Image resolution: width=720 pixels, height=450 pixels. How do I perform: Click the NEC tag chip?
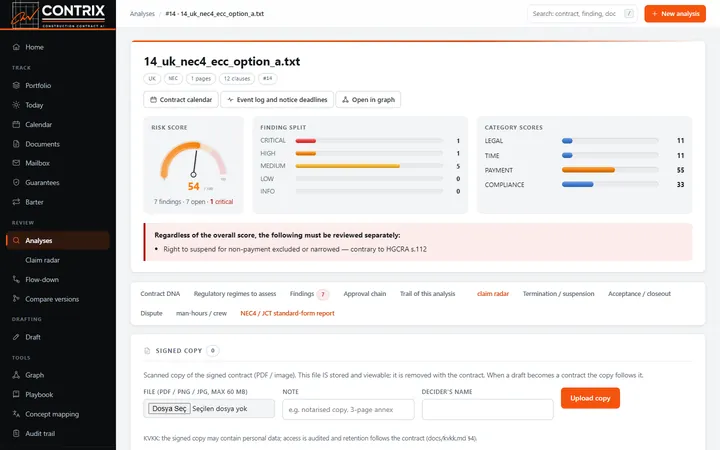click(173, 79)
